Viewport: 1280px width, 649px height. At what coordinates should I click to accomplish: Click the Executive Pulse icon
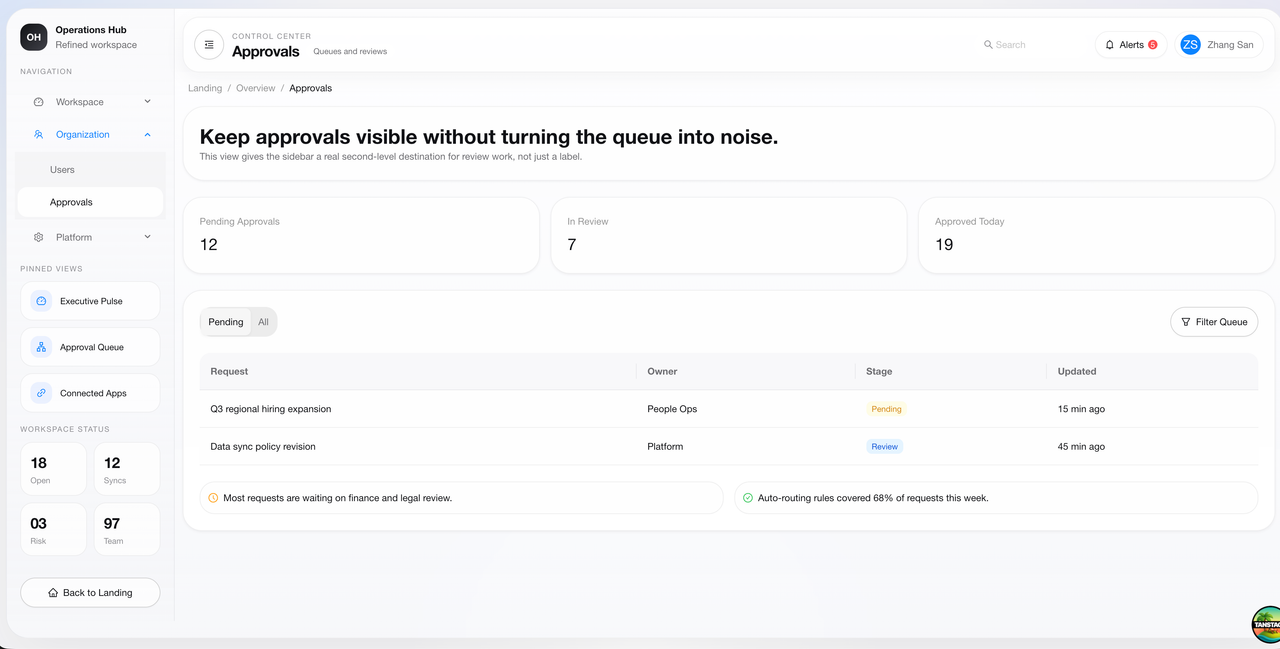click(x=41, y=301)
